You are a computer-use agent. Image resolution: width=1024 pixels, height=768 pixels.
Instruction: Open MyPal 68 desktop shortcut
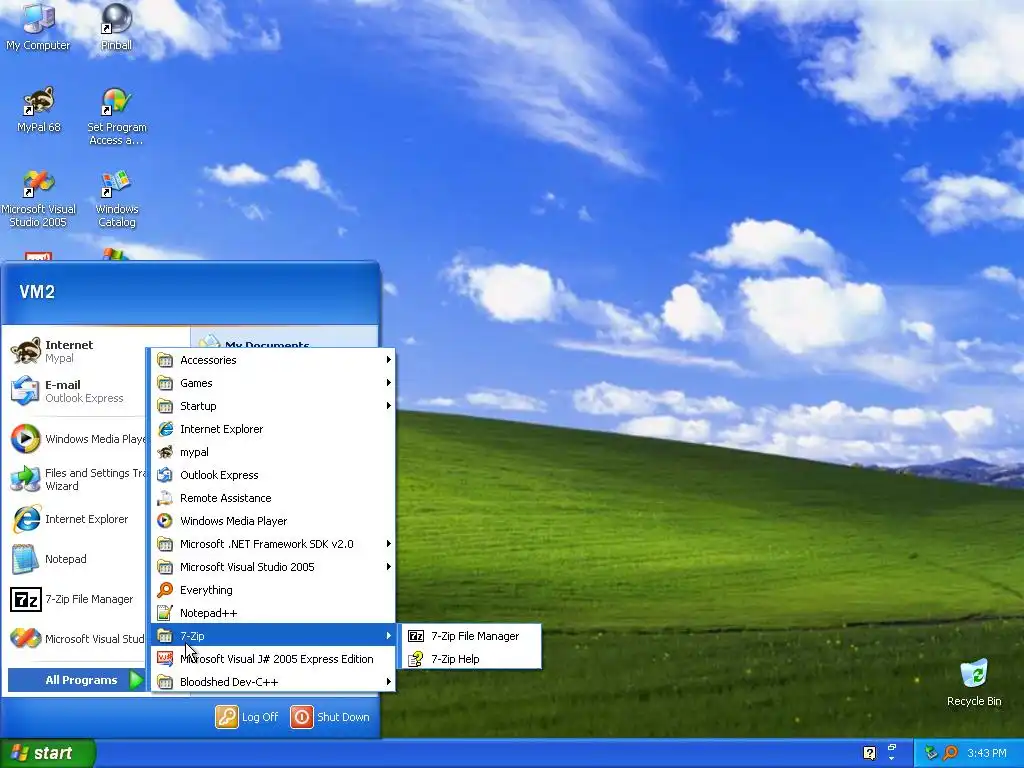39,110
